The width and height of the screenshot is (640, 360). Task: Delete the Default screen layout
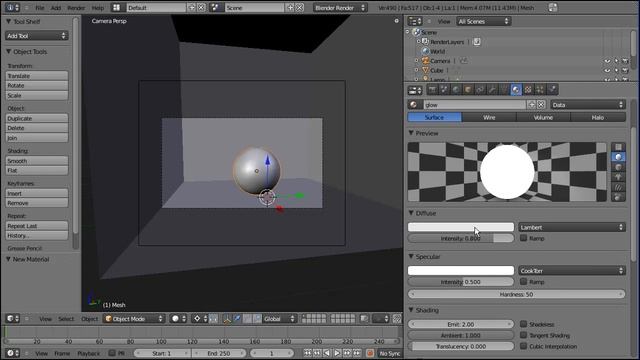[201, 7]
